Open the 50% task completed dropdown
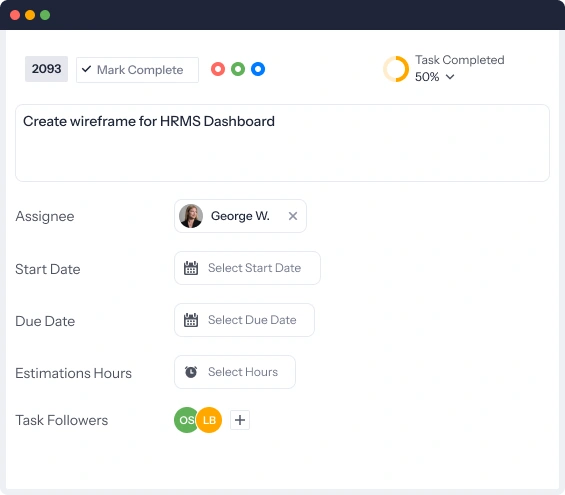 (435, 77)
